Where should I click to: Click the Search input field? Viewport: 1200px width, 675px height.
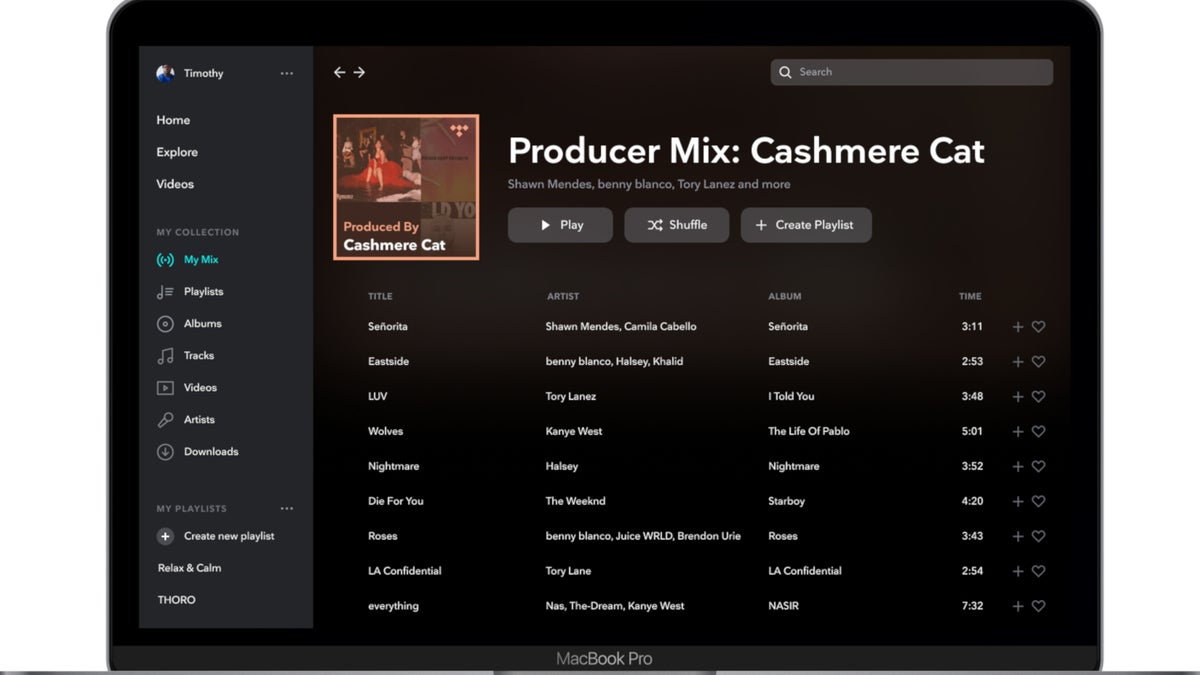(912, 72)
